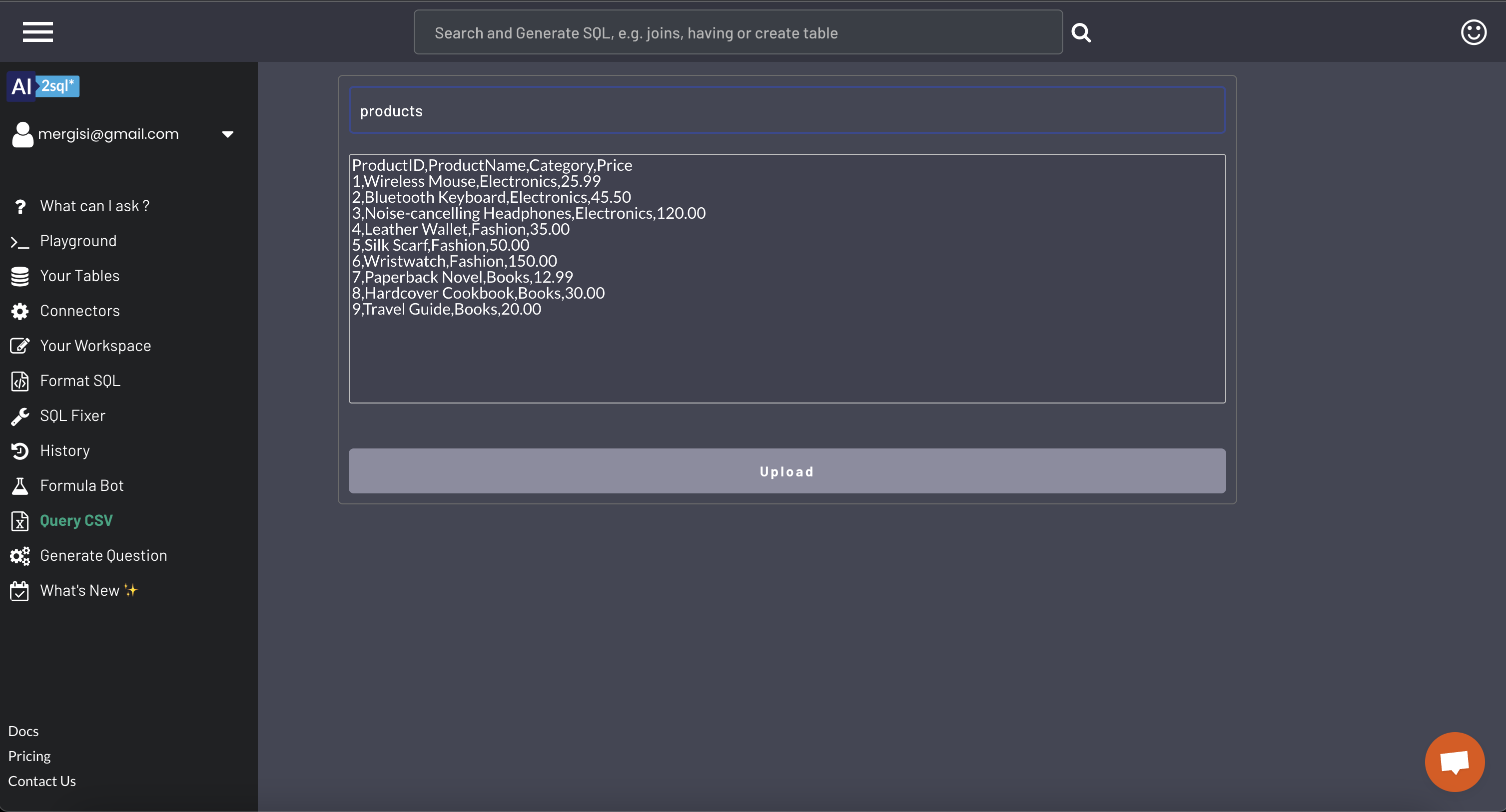This screenshot has width=1506, height=812.
Task: Click the products table name field
Action: coord(786,111)
